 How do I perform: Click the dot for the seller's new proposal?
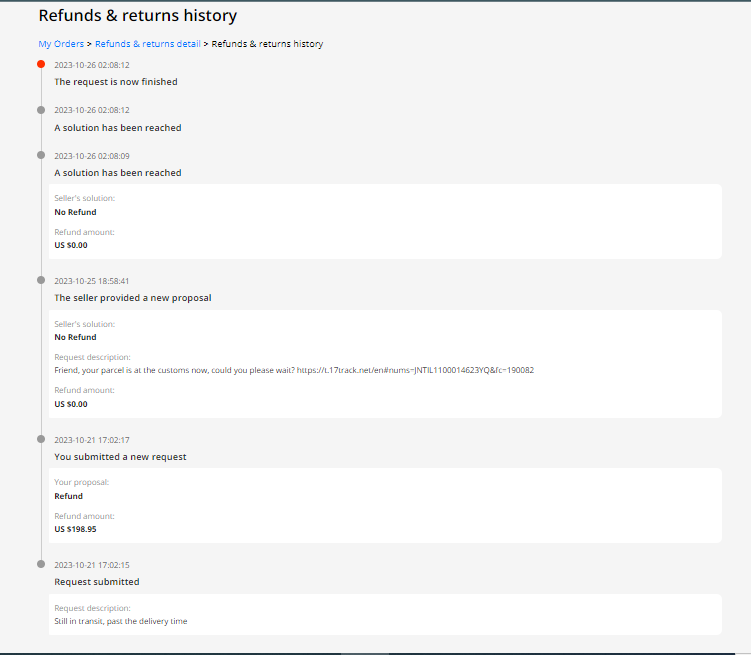click(x=41, y=280)
